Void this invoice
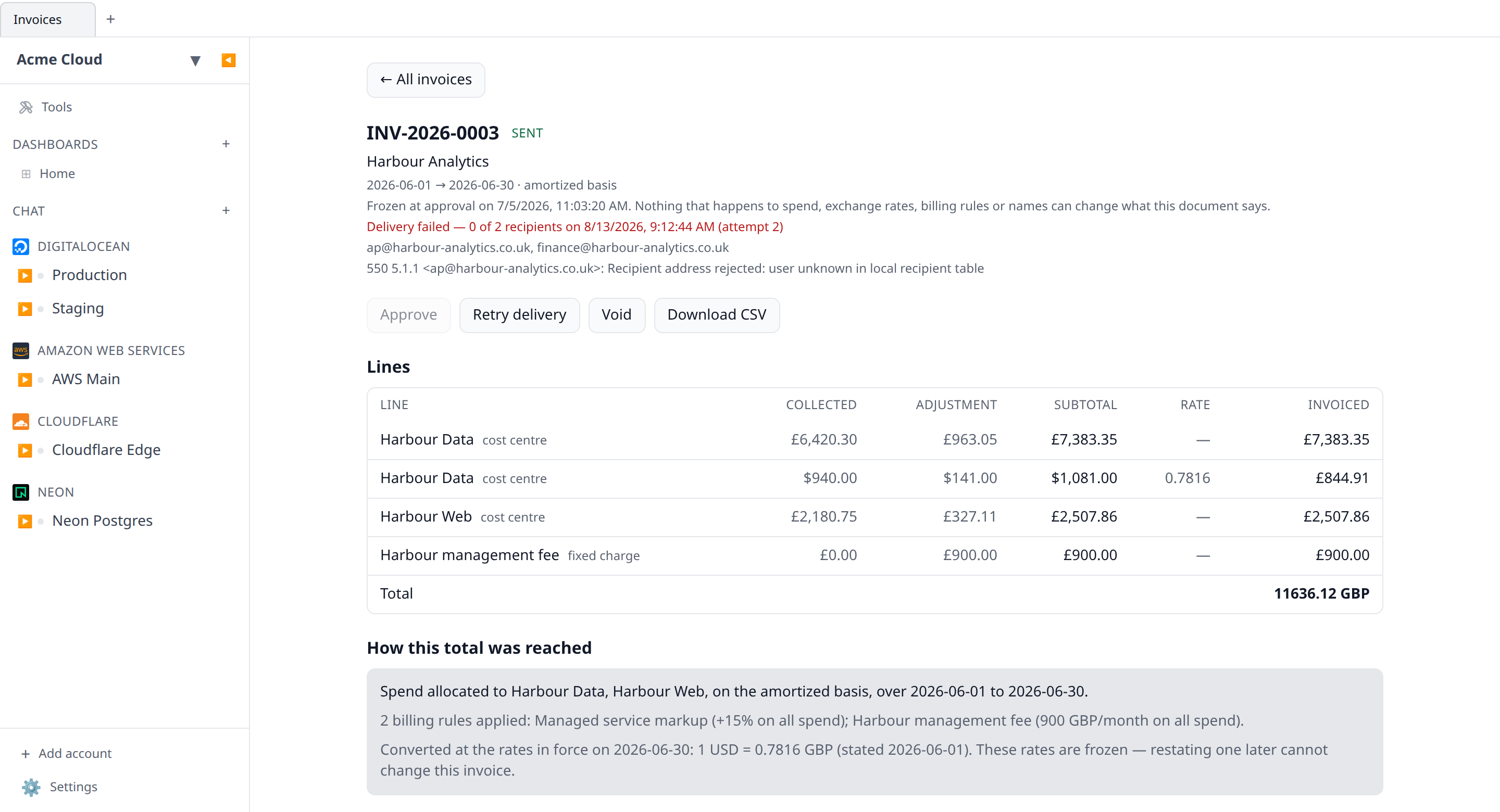Viewport: 1500px width, 812px height. (617, 315)
